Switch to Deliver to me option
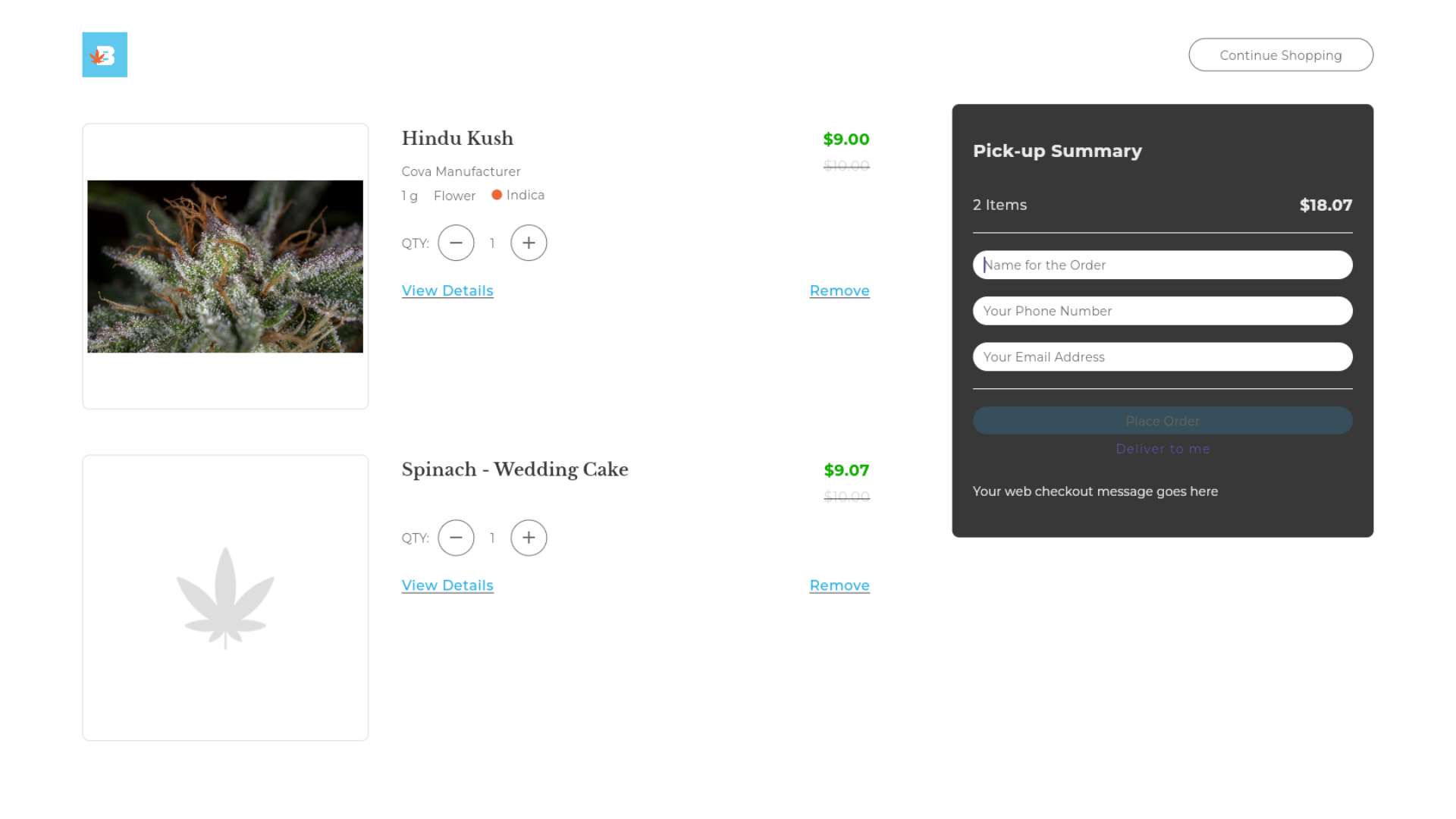Image resolution: width=1456 pixels, height=819 pixels. point(1163,449)
